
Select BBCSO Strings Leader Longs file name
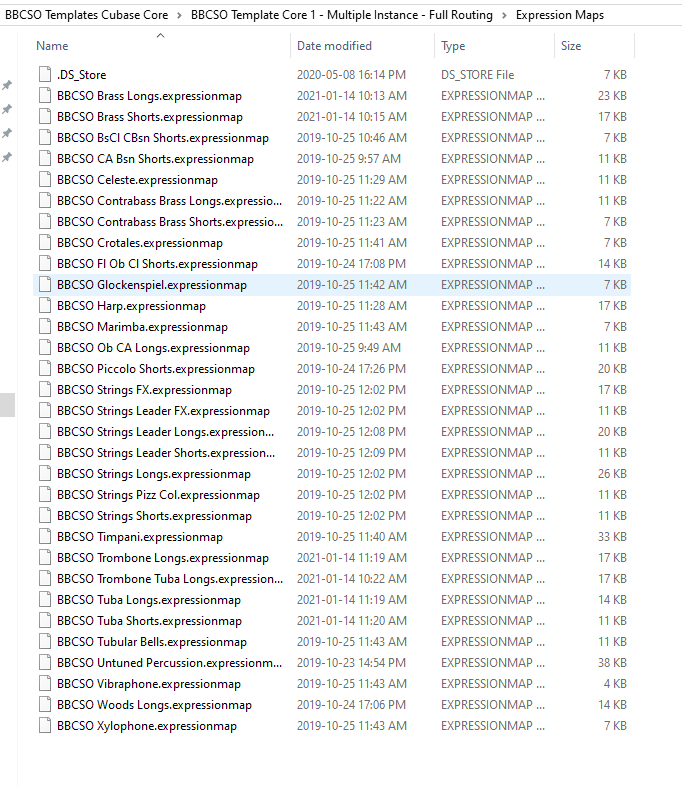click(165, 432)
